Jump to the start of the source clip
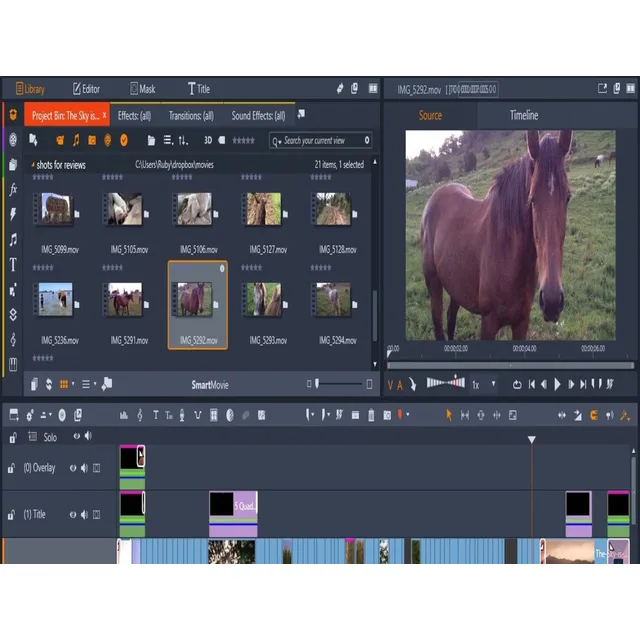This screenshot has width=640, height=640. coord(531,384)
